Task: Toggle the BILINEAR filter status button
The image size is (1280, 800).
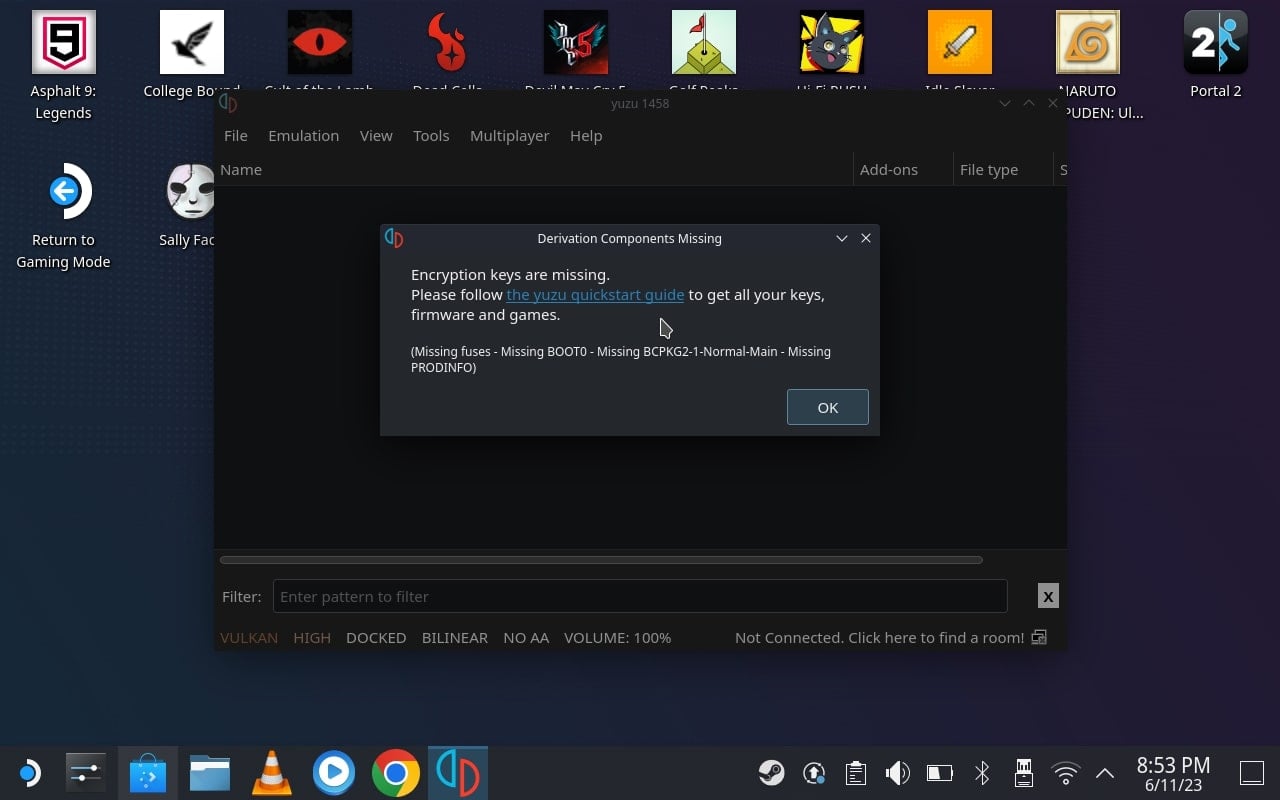Action: pyautogui.click(x=455, y=637)
